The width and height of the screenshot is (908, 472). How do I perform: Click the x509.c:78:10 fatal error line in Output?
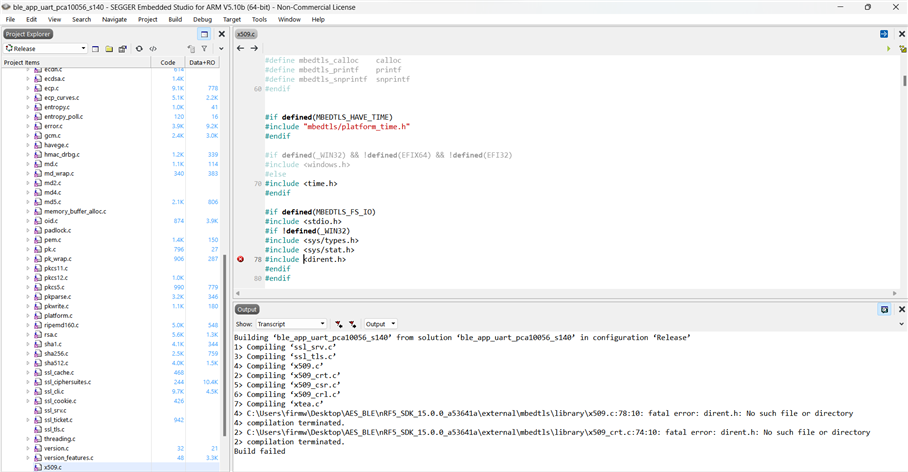[544, 414]
